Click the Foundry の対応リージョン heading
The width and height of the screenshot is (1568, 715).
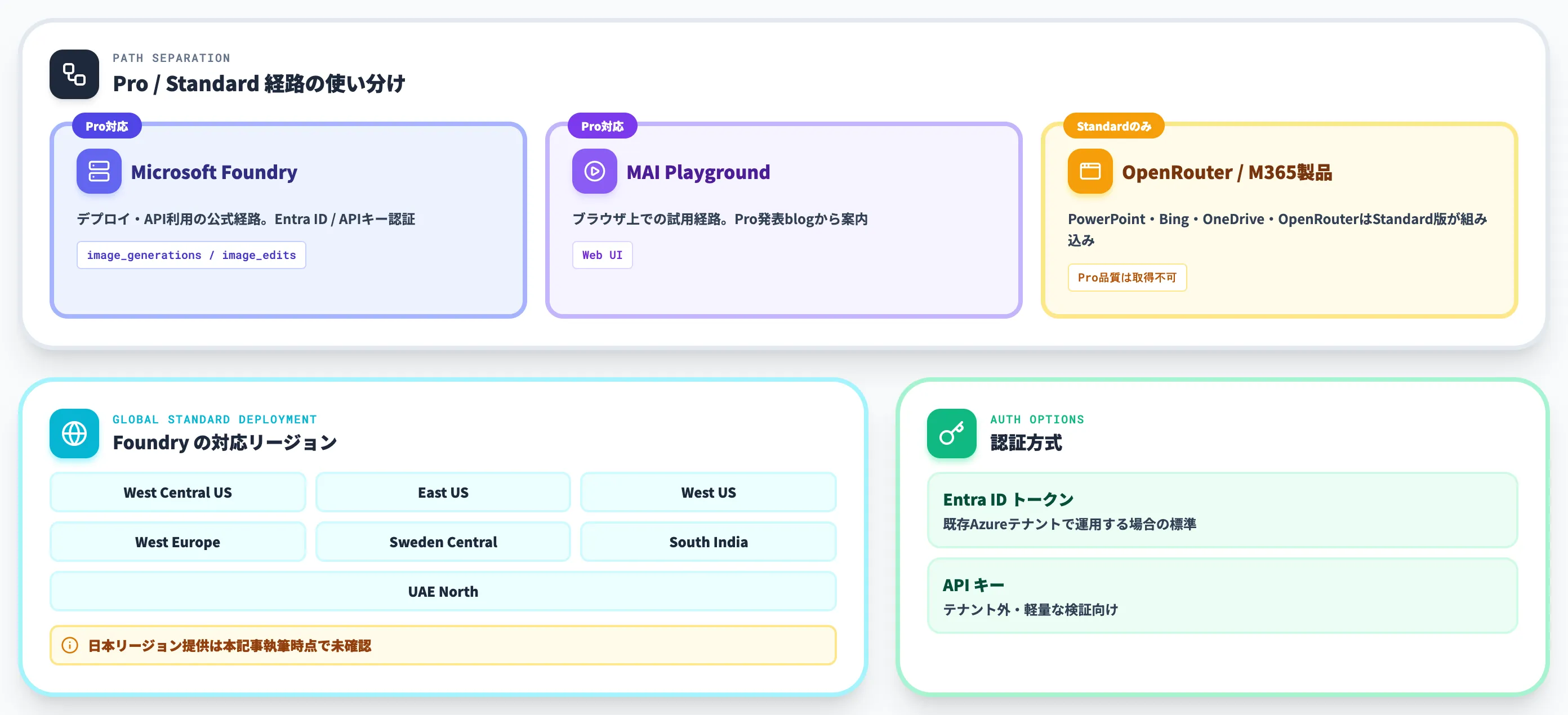click(225, 443)
